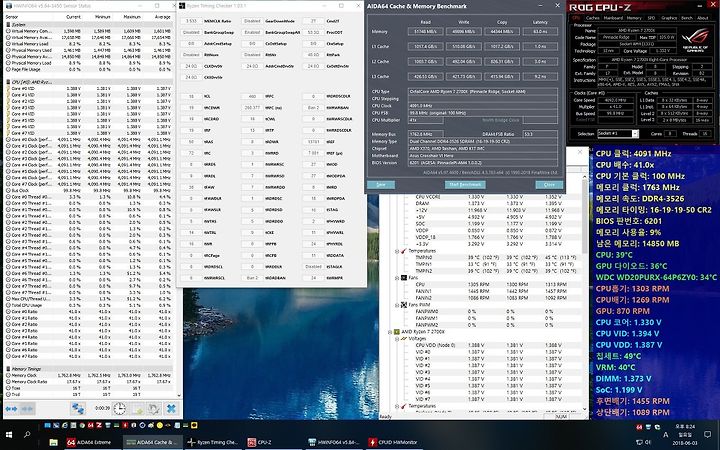Switch to Caches tab in CPU-Z
720x450 pixels.
[593, 18]
